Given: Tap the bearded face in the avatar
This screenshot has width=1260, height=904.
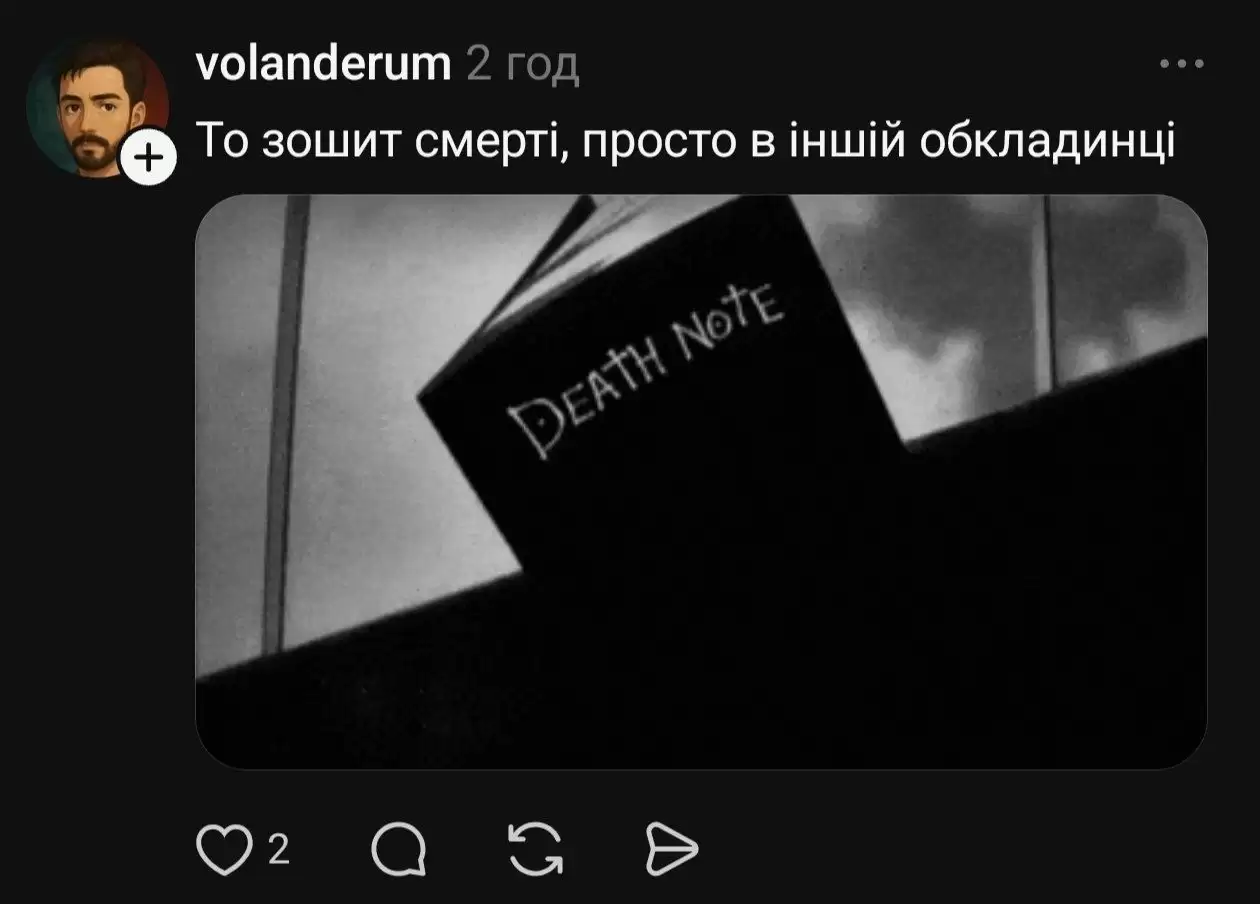Looking at the screenshot, I should [87, 118].
